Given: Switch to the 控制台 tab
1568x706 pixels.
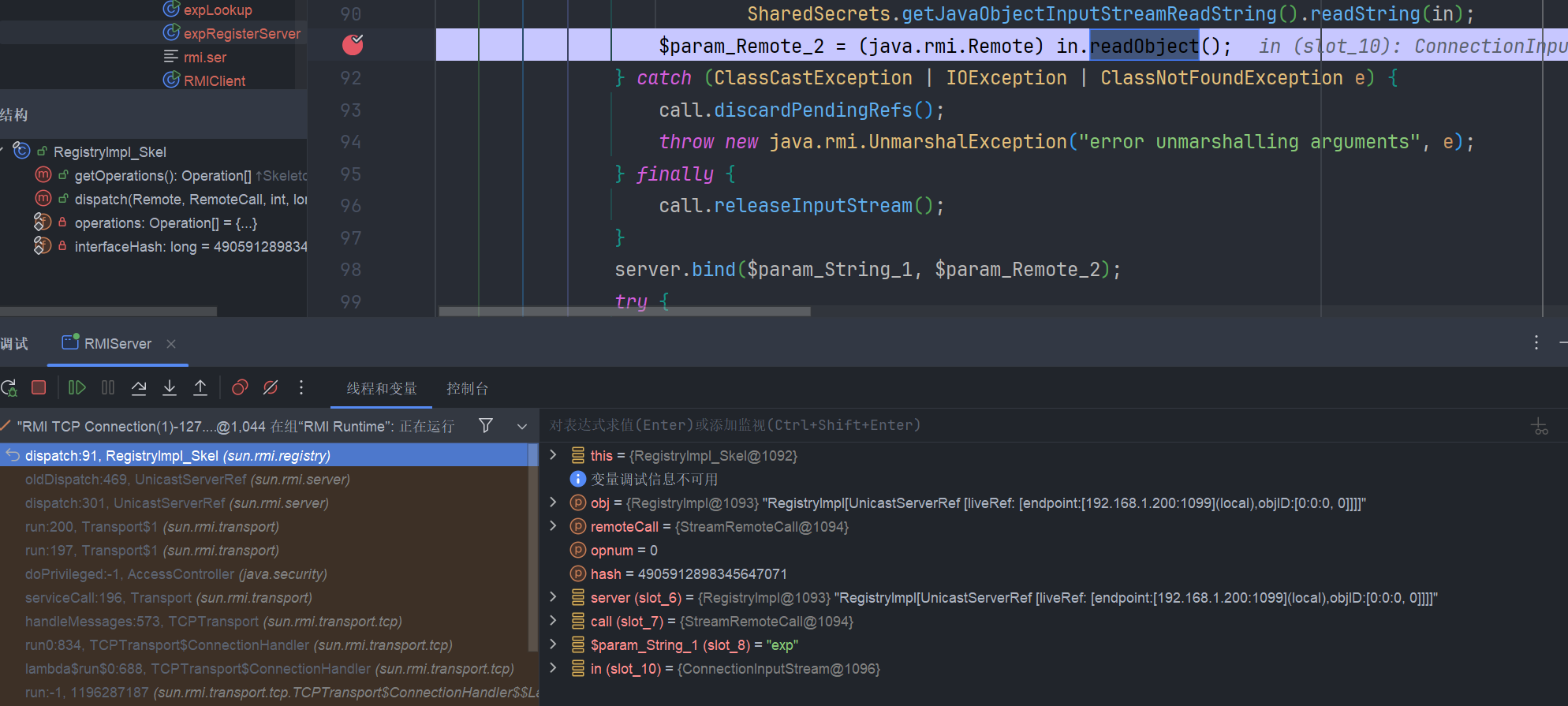Looking at the screenshot, I should tap(468, 388).
